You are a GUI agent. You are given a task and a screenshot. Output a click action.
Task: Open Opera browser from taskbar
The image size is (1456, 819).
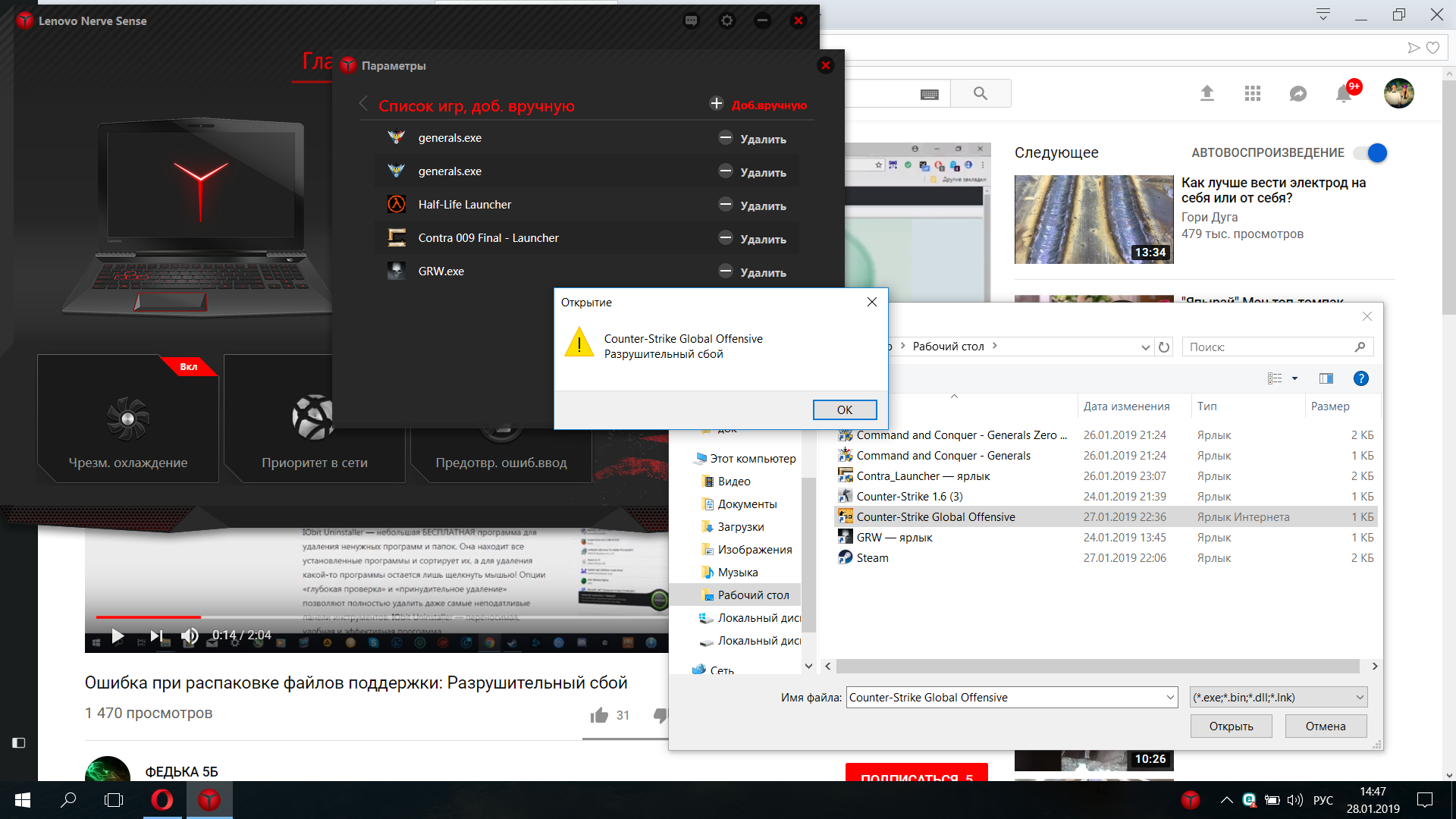[x=162, y=800]
